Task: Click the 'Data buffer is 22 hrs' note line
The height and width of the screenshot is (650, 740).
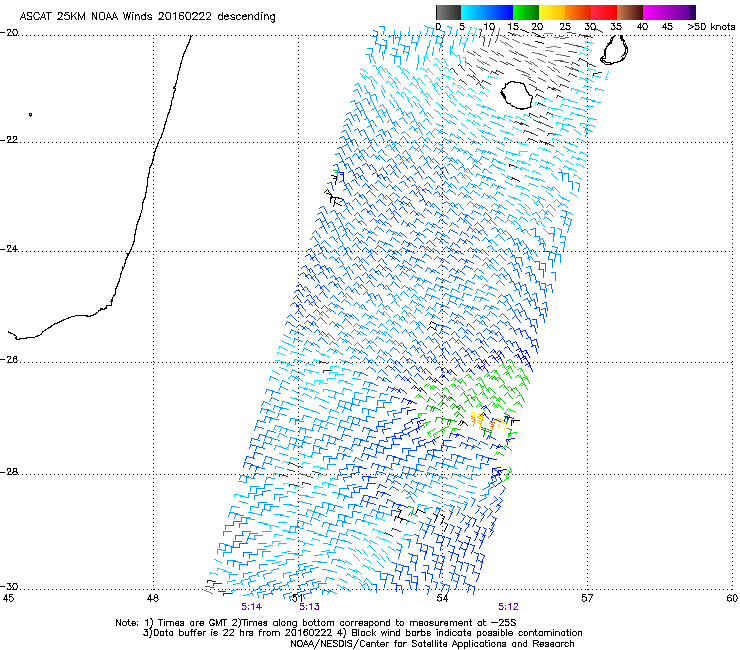Action: pos(362,633)
